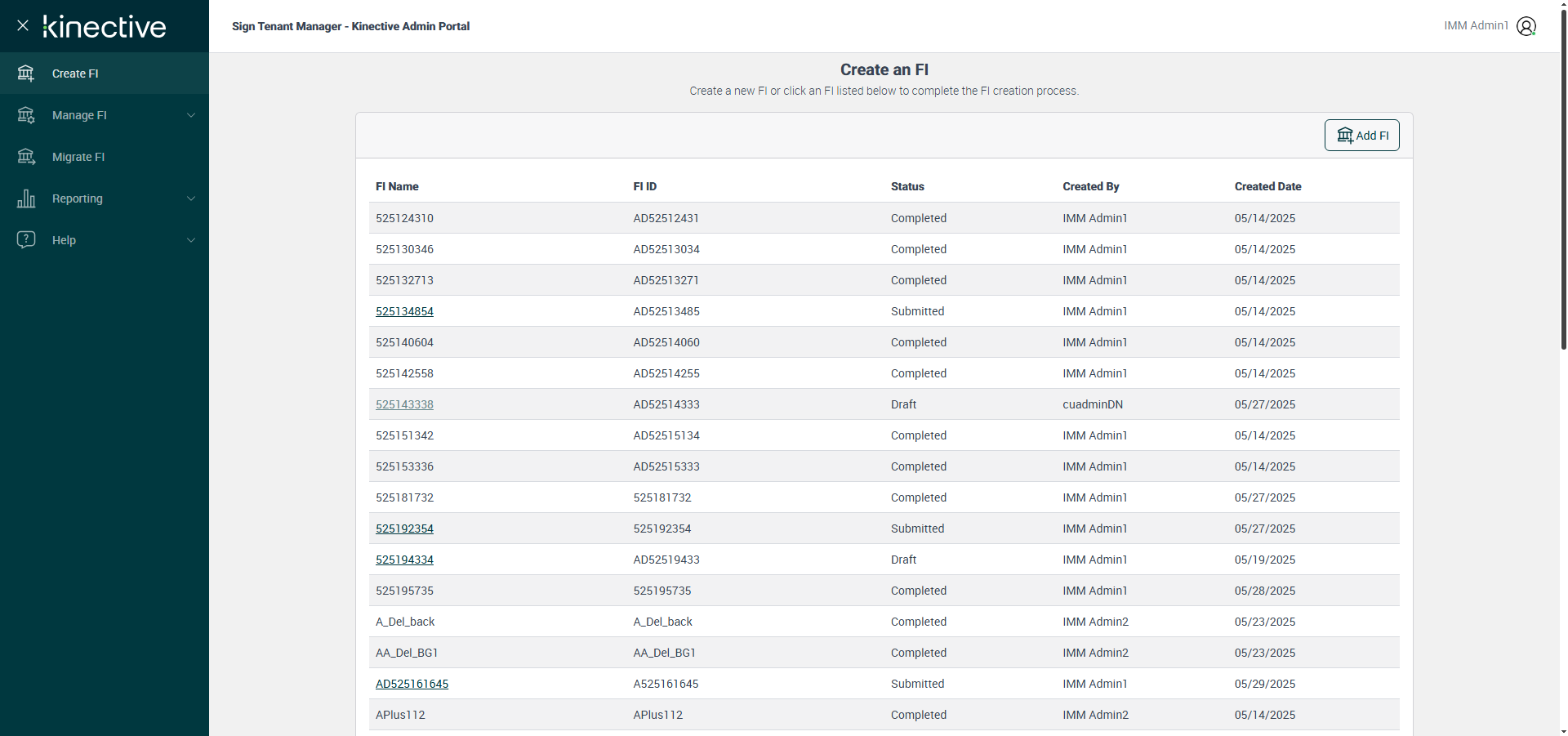Click the Migrate FI arrow-bank icon

point(26,157)
